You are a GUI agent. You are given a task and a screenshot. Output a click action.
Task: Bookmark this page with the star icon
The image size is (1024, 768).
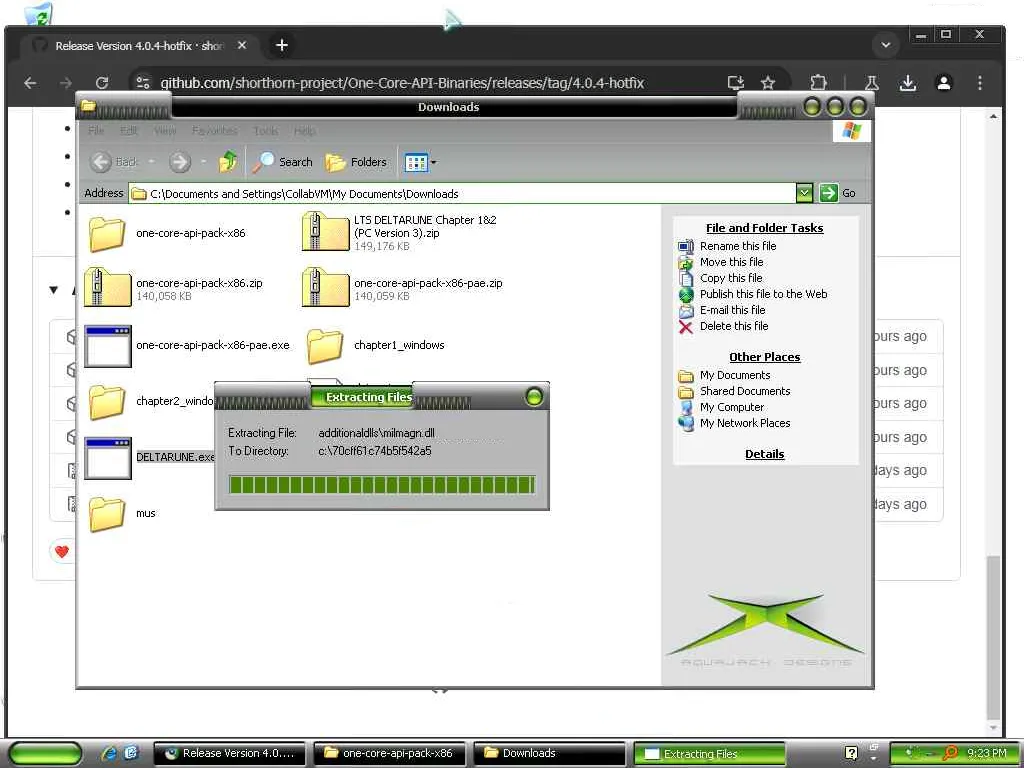[x=768, y=83]
